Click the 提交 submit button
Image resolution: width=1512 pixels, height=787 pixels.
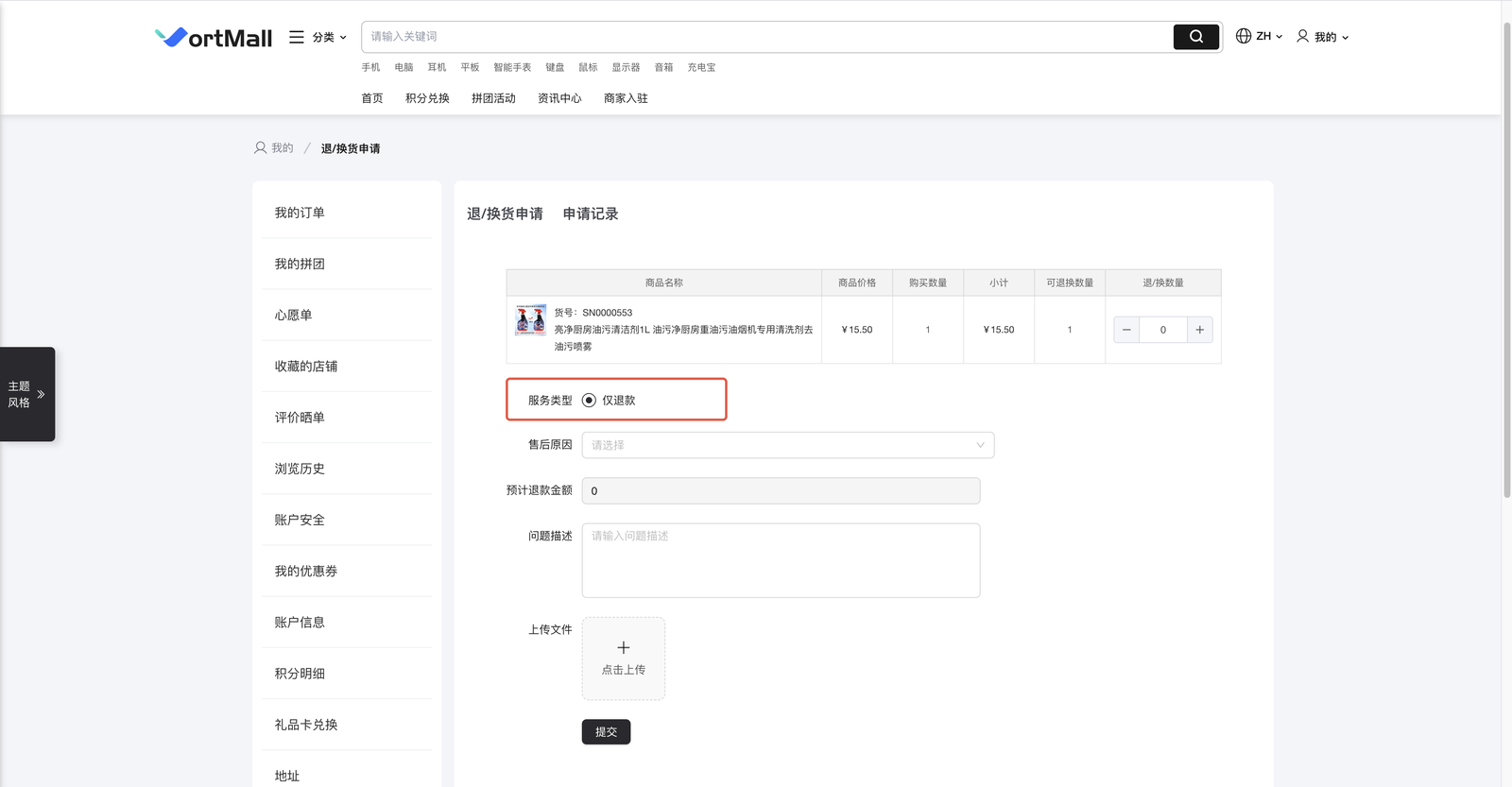(606, 732)
